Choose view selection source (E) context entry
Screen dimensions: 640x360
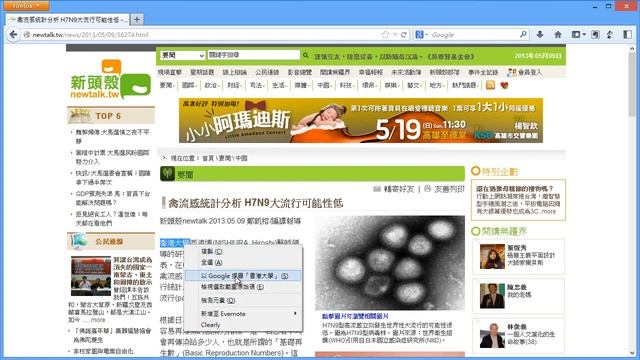(243, 287)
